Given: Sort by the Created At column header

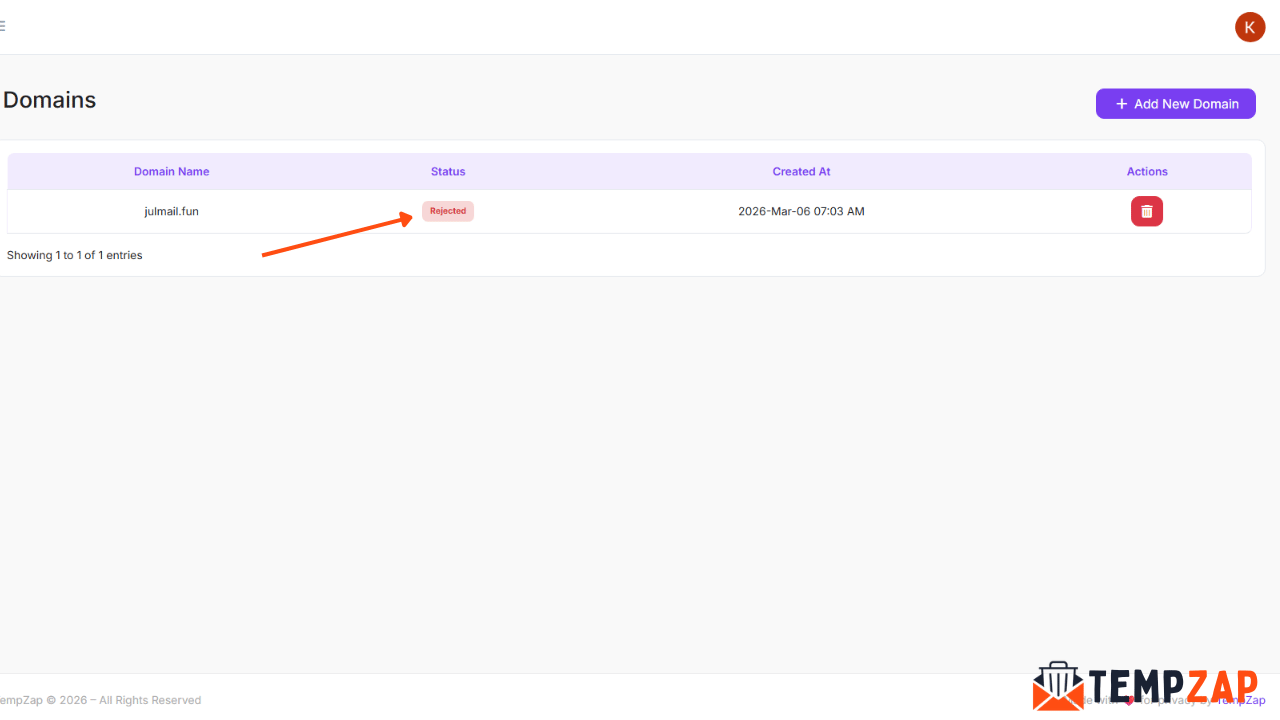Looking at the screenshot, I should [800, 171].
